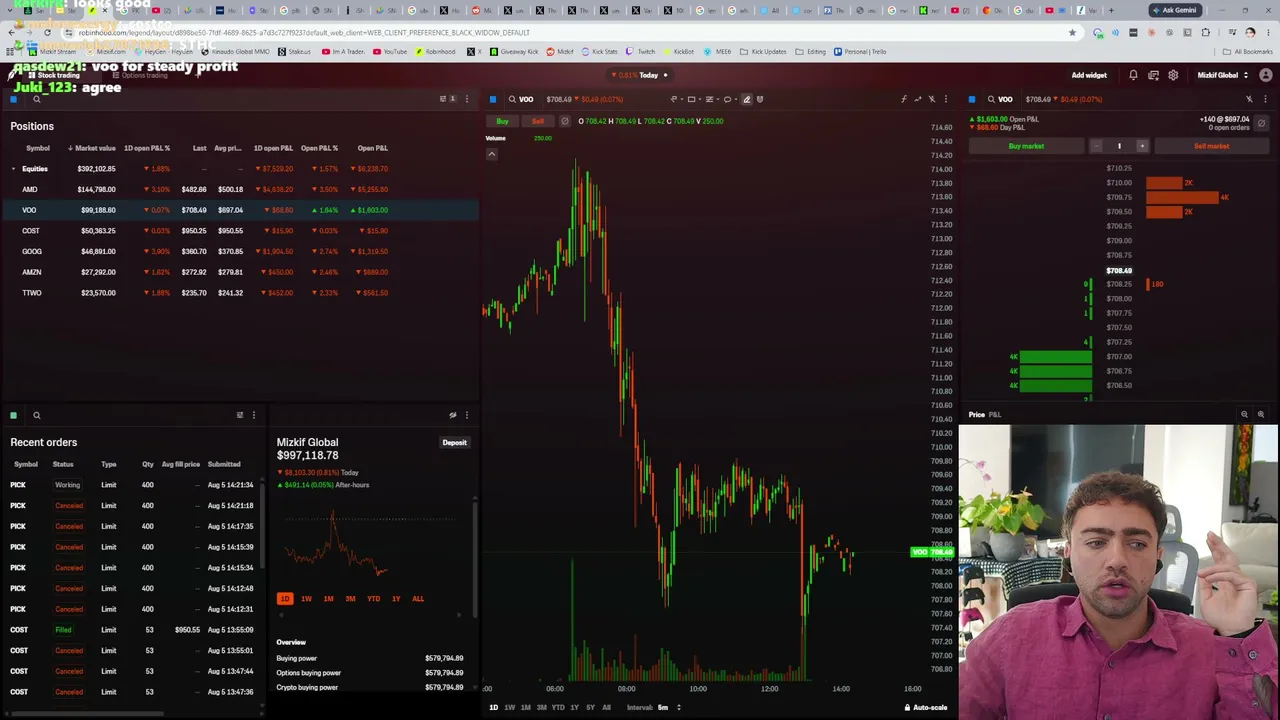The height and width of the screenshot is (720, 1280).
Task: Open the settings gear in the top bar
Action: pyautogui.click(x=1173, y=75)
